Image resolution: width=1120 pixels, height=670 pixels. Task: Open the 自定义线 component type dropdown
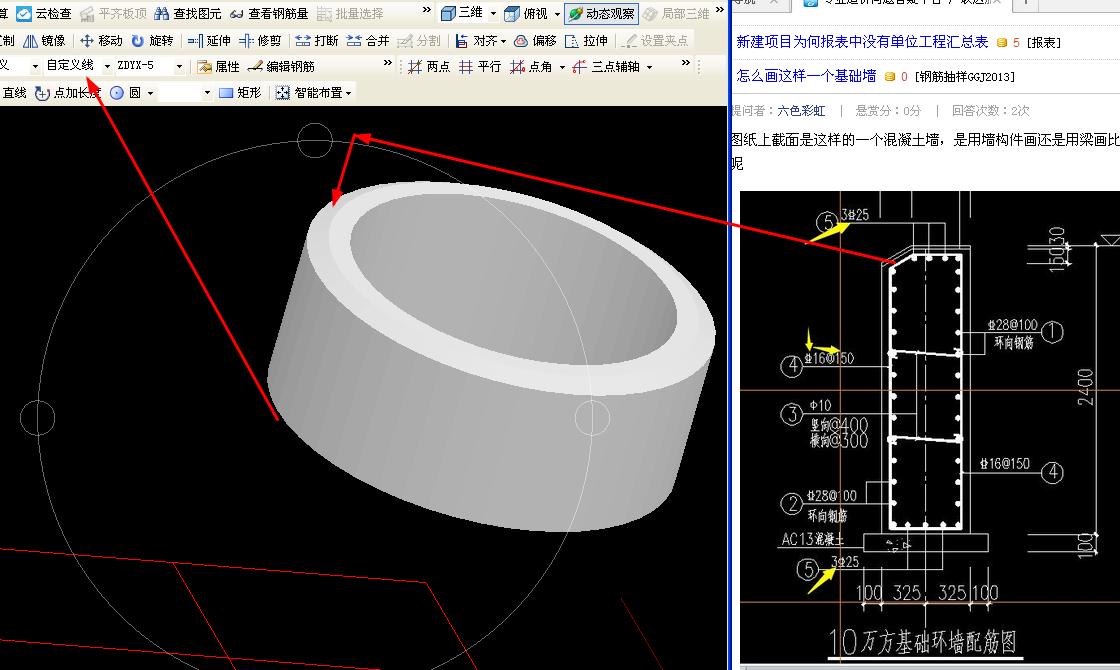pos(107,66)
